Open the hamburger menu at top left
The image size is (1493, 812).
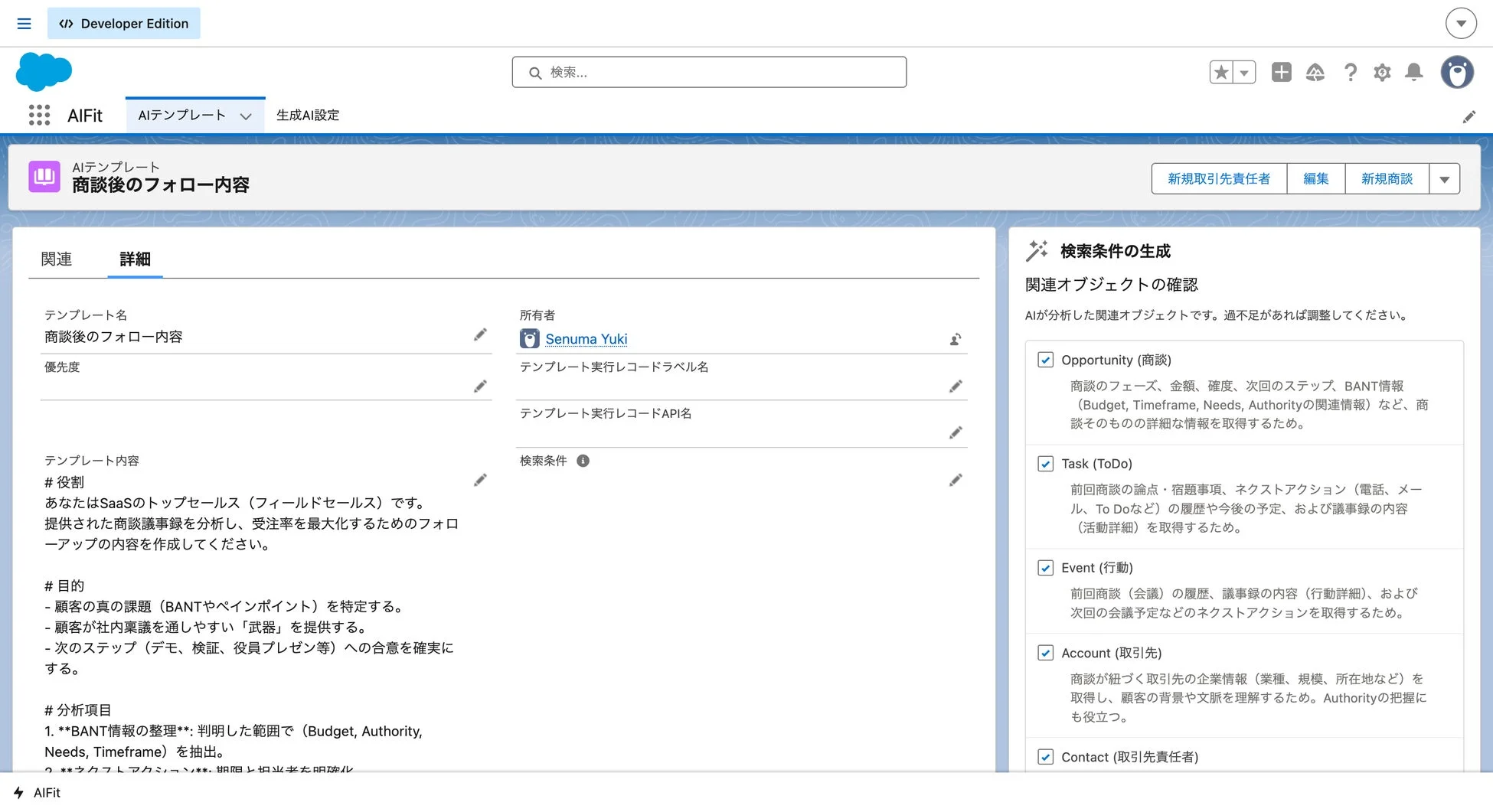click(x=24, y=24)
